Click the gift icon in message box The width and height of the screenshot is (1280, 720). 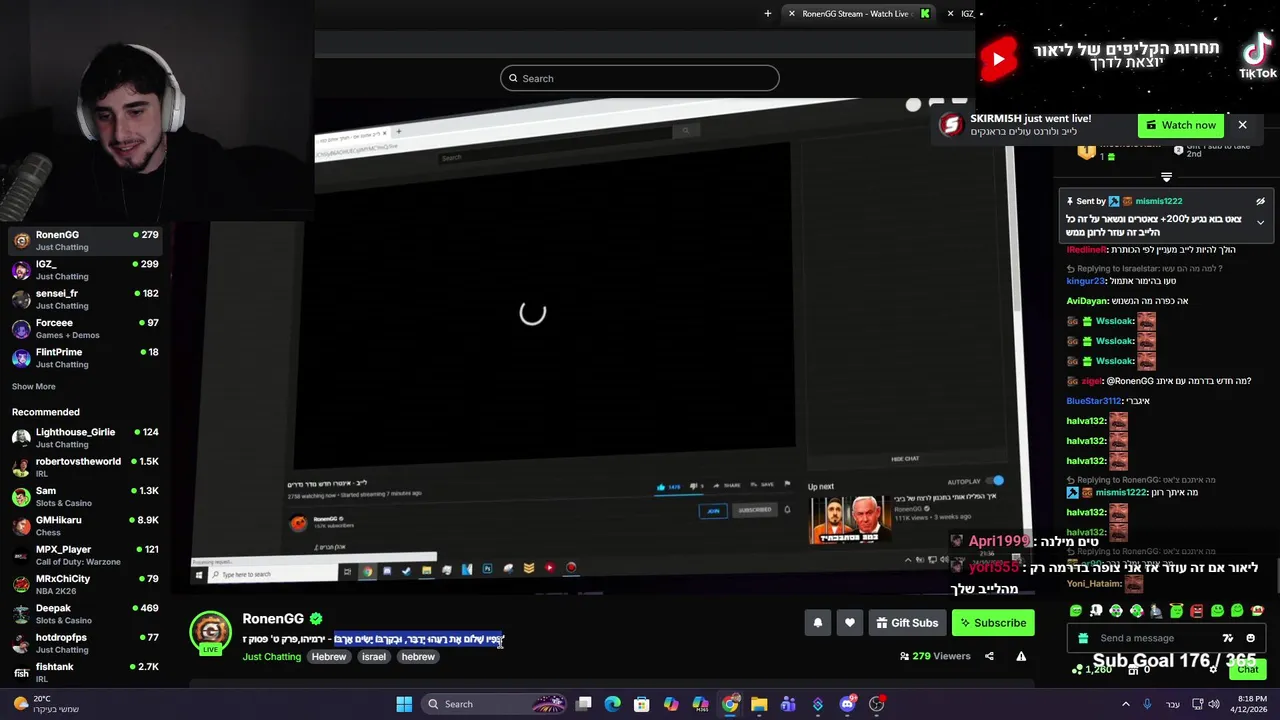point(1083,638)
